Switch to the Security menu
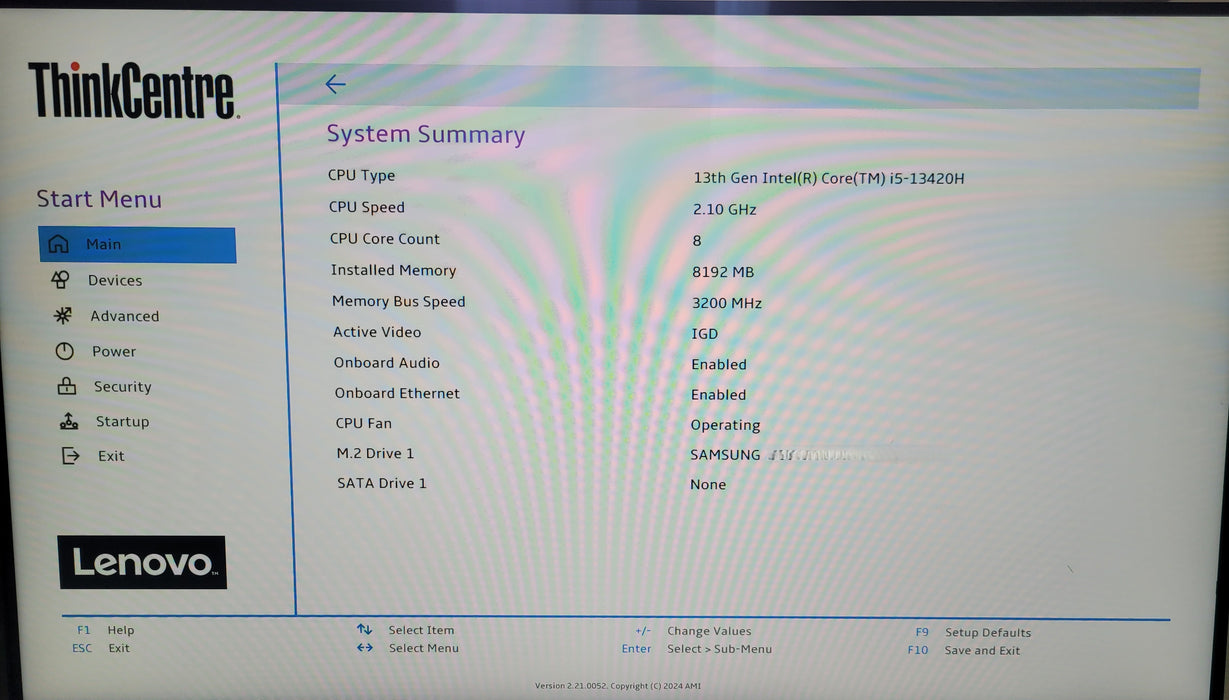Screen dimensions: 1229x700 (x=123, y=387)
